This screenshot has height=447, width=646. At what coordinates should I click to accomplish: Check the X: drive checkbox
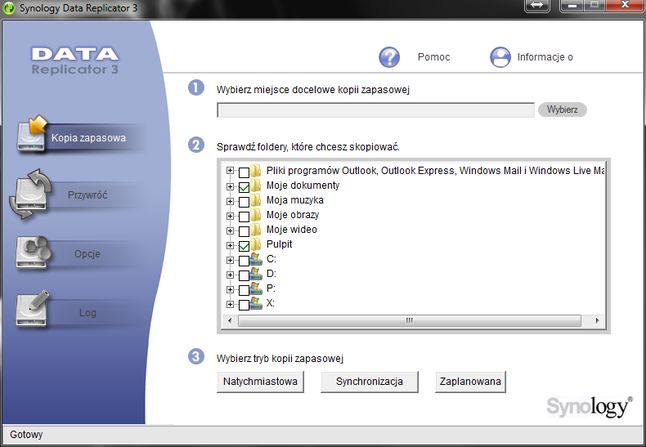click(x=244, y=305)
